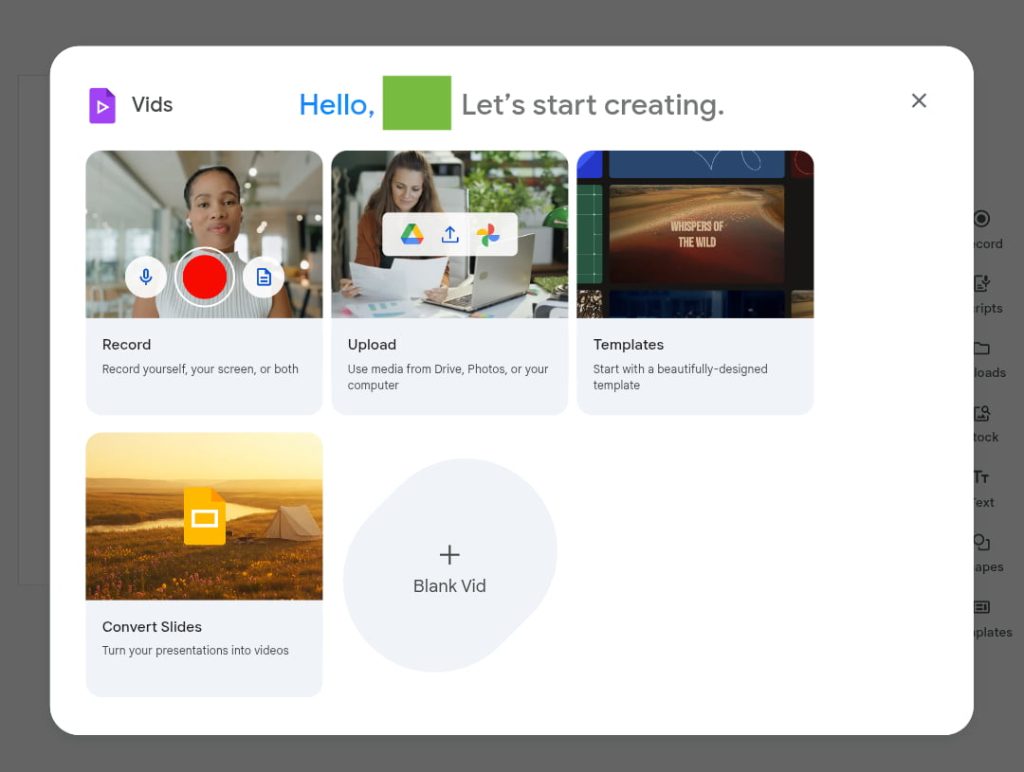Click the microphone icon on Record card
Screen dimensions: 1024x772
coord(146,277)
